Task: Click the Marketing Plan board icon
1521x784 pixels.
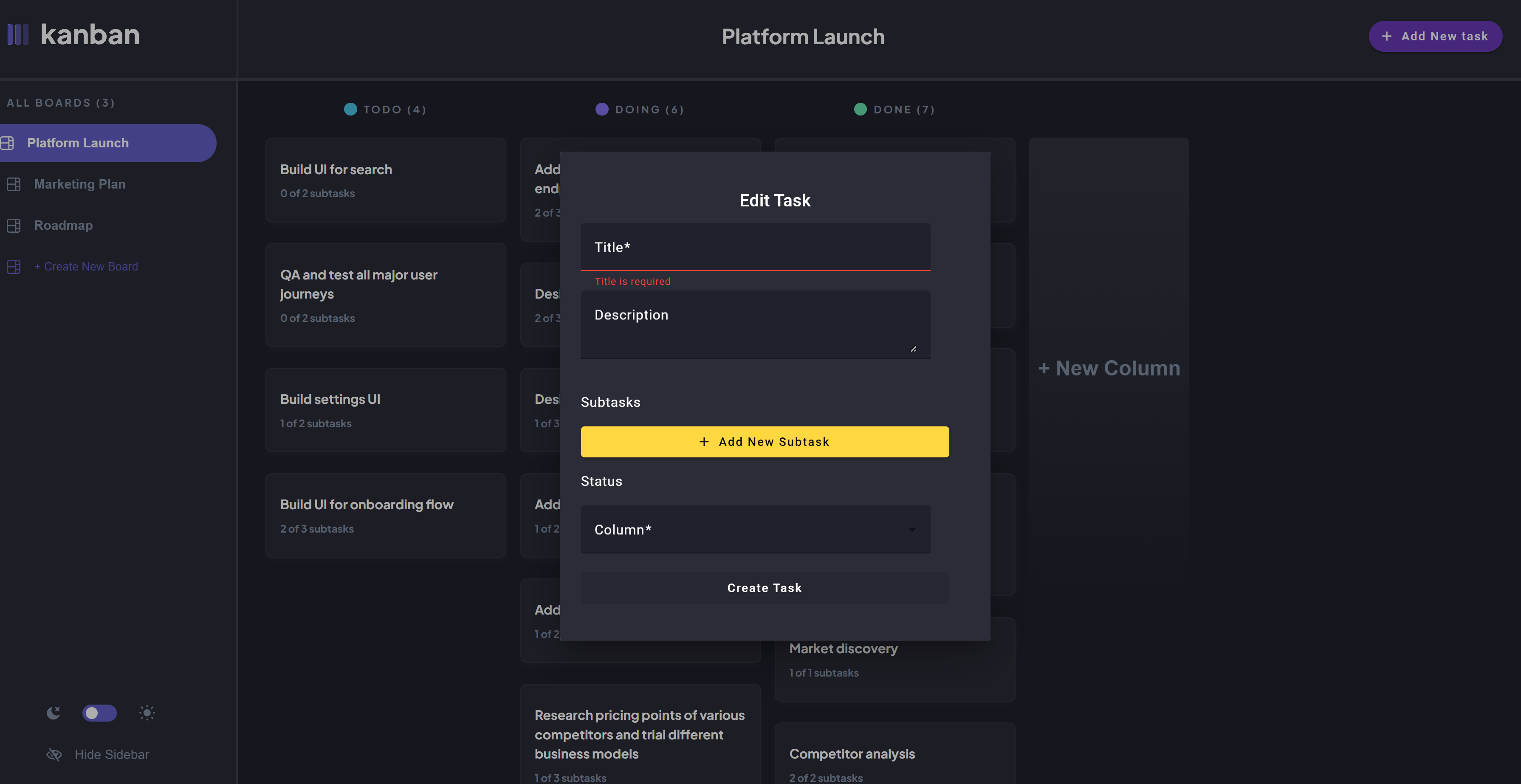Action: coord(14,184)
